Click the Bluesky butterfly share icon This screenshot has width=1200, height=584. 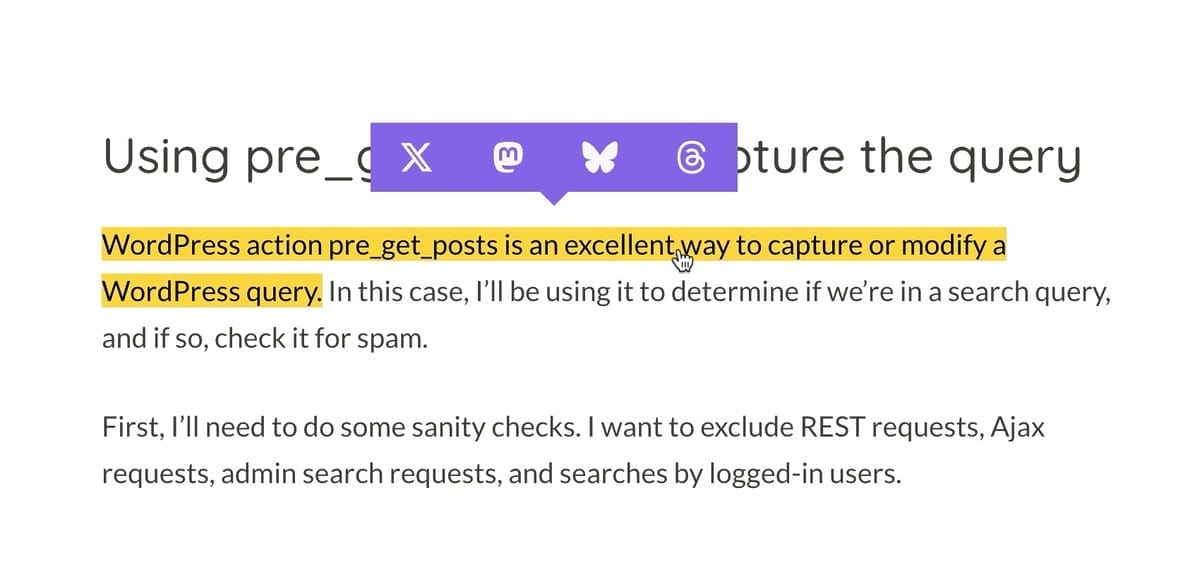598,157
